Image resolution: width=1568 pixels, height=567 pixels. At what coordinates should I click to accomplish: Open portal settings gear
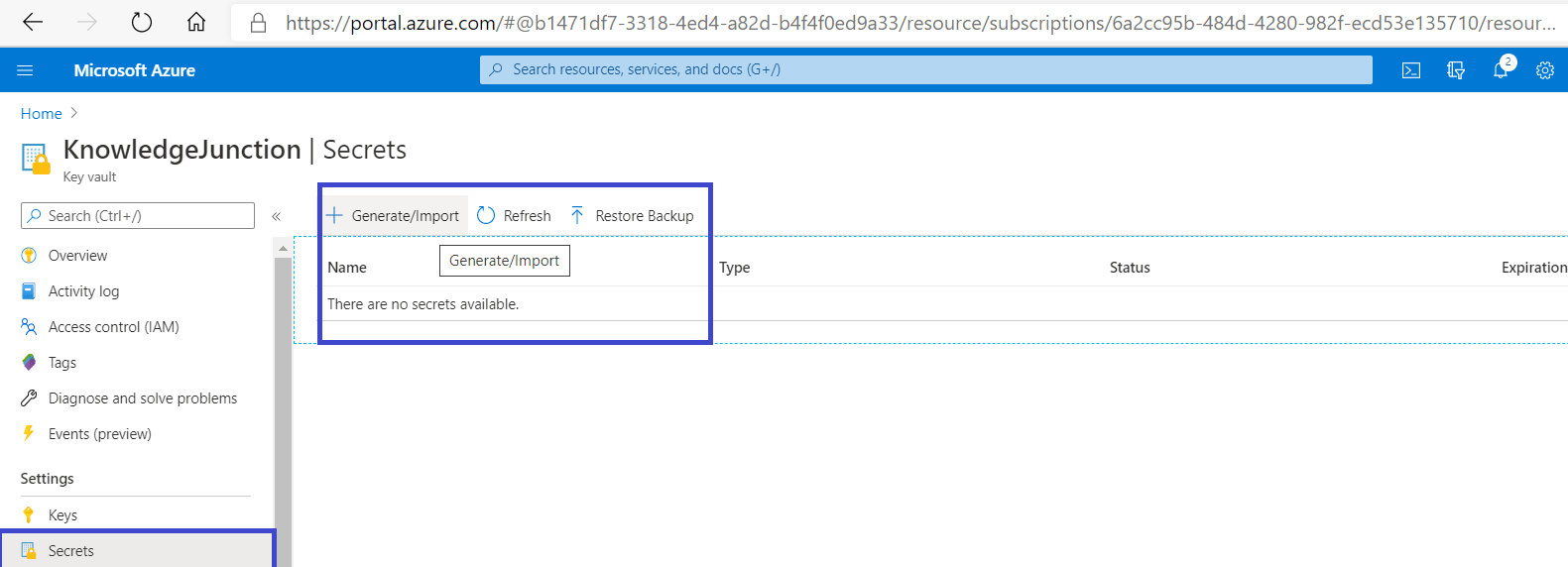(x=1545, y=70)
